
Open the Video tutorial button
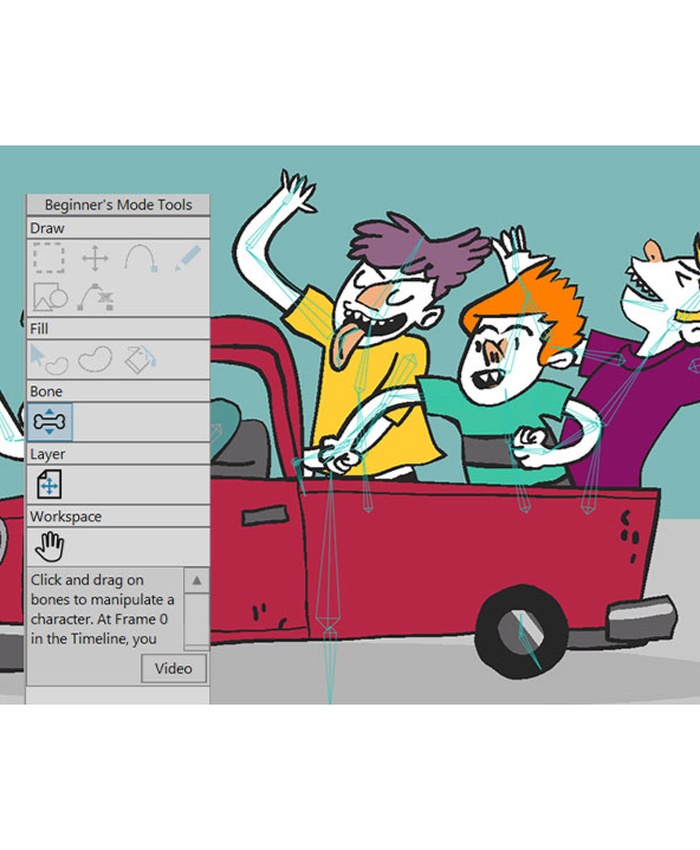coord(173,668)
